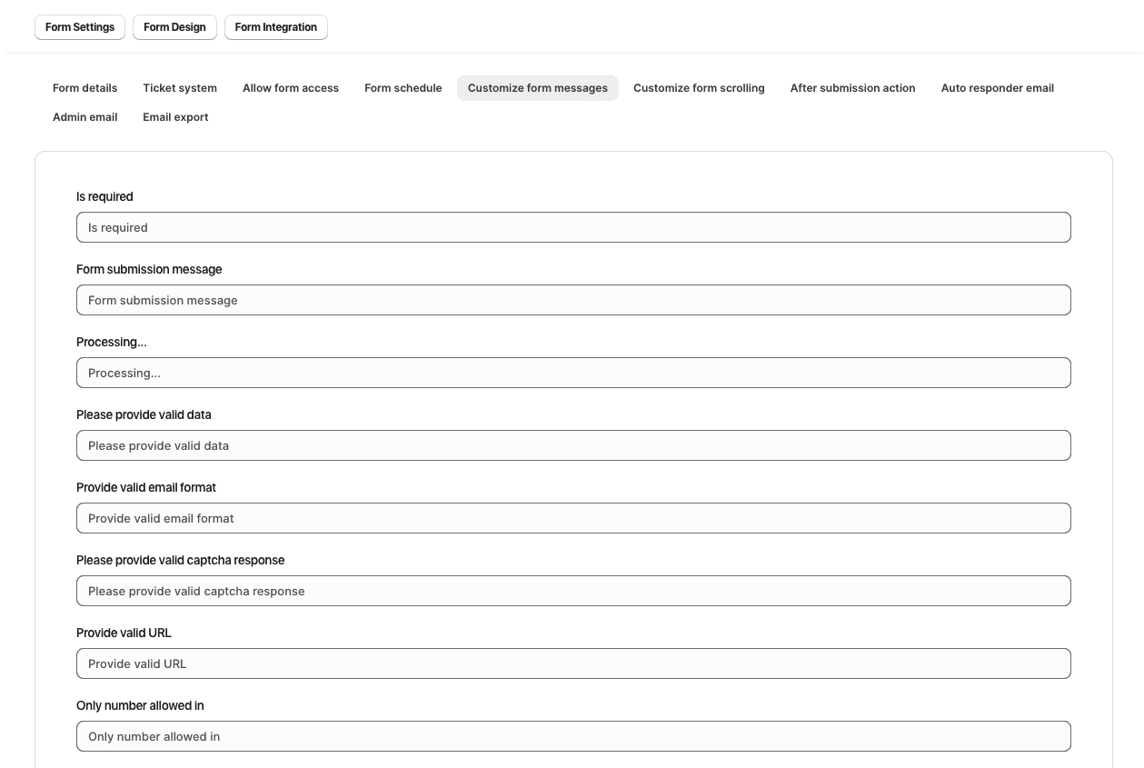This screenshot has height=768, width=1144.
Task: Focus the Processing... text field
Action: 573,373
